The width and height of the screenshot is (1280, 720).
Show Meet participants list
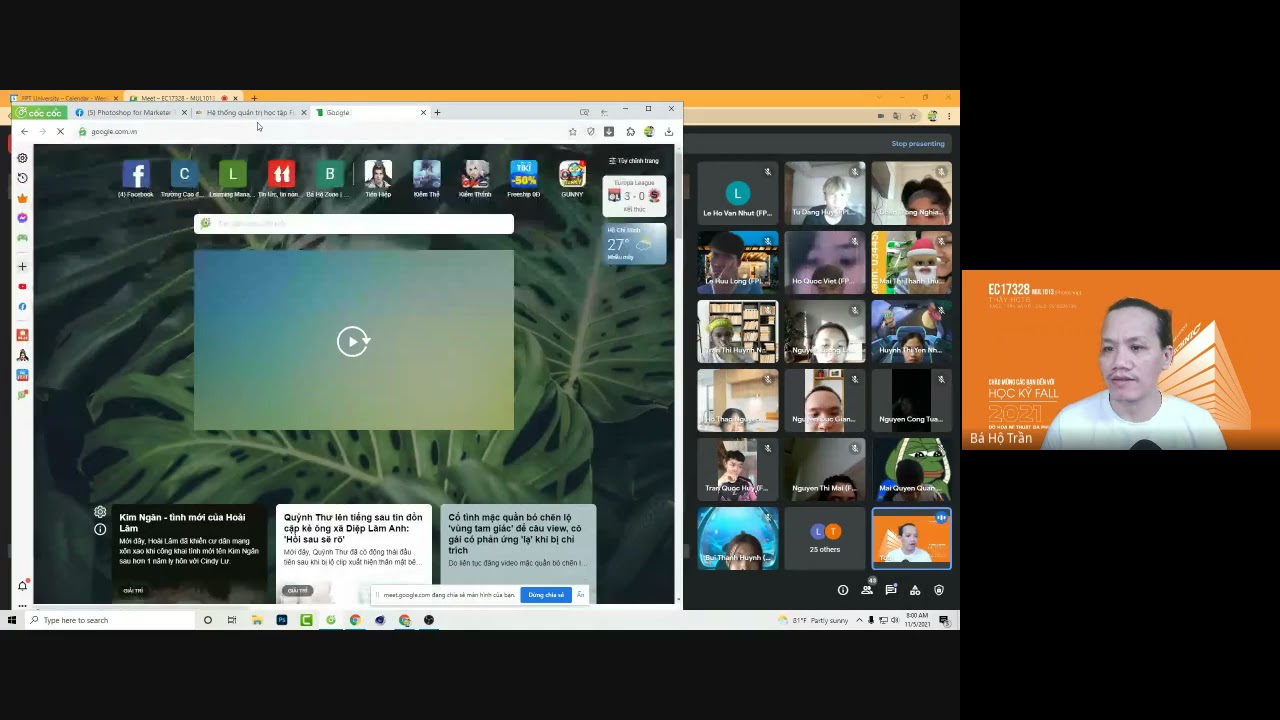(867, 590)
